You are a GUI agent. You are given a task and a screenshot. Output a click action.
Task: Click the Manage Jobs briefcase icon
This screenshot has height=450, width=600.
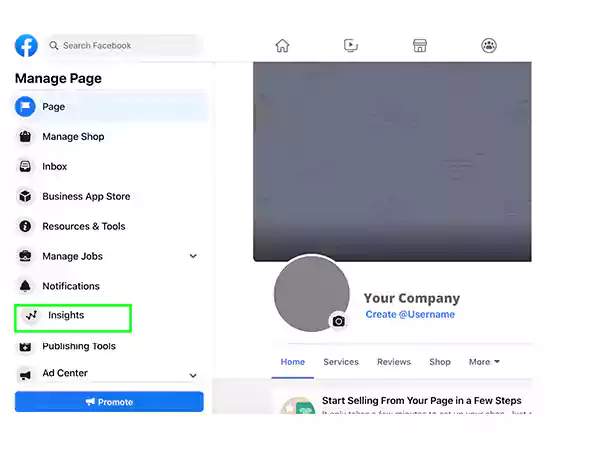click(x=25, y=256)
